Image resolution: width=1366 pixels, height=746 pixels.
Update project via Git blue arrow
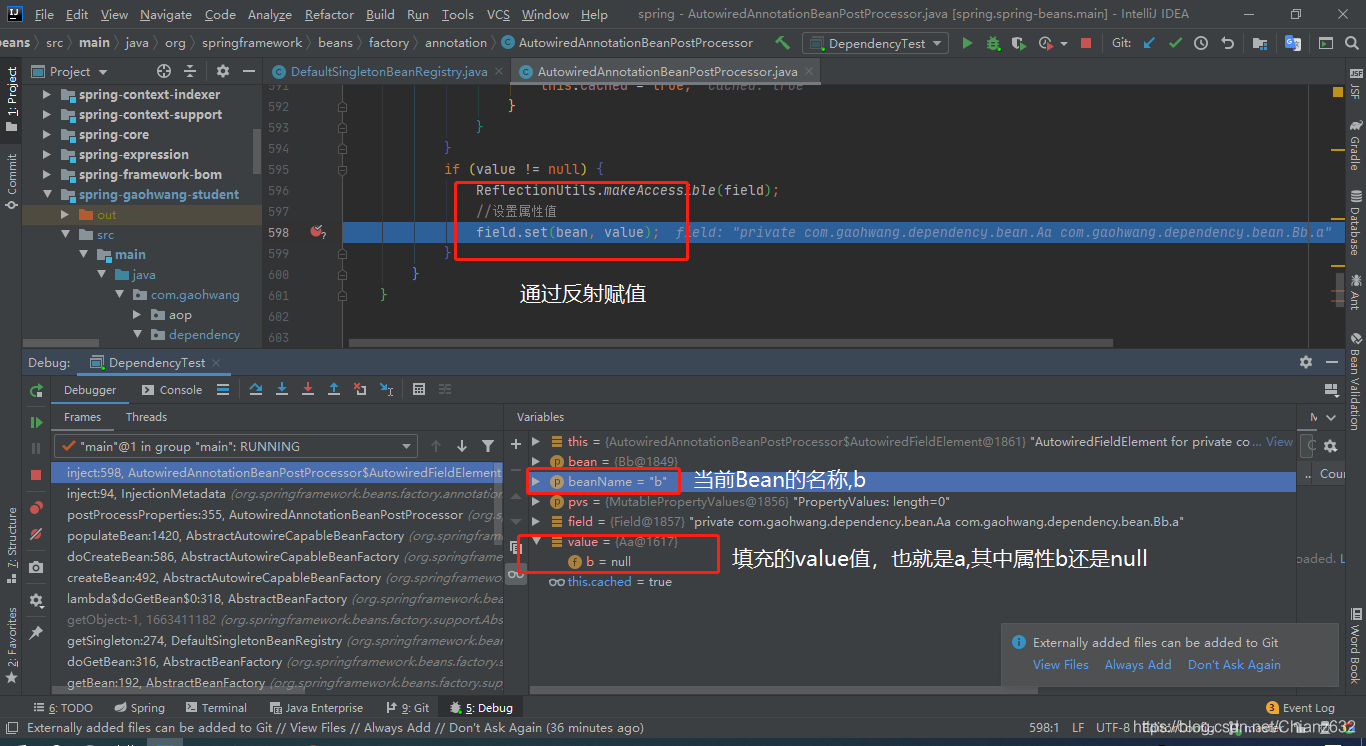coord(1149,43)
